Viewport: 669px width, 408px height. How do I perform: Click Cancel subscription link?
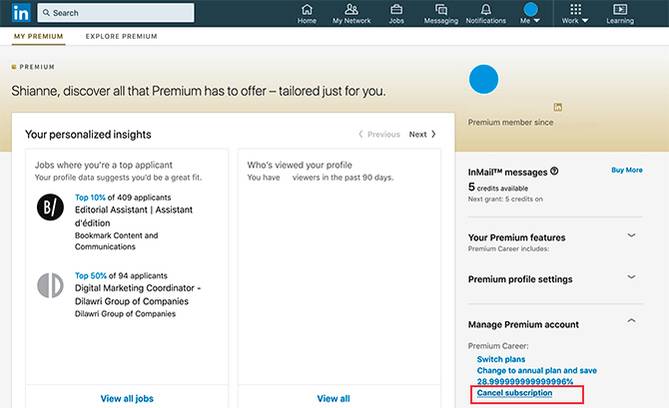pyautogui.click(x=514, y=393)
